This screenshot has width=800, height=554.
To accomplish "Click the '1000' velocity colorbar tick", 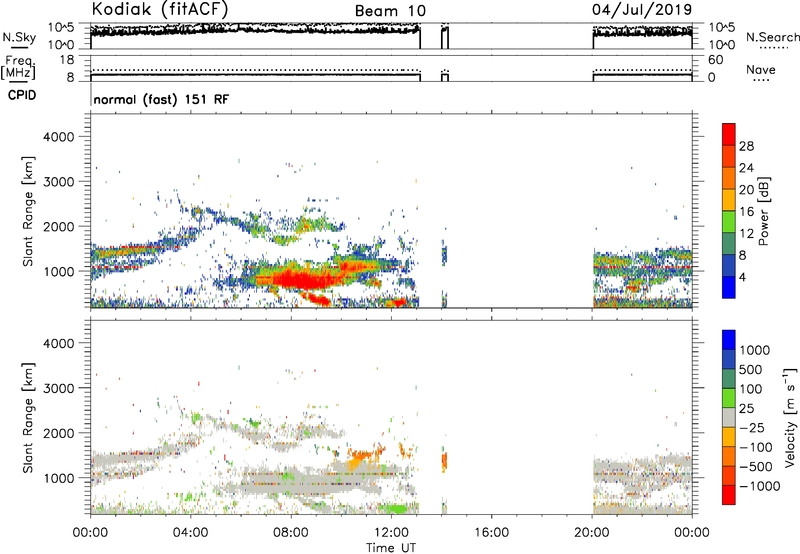I will tap(755, 350).
